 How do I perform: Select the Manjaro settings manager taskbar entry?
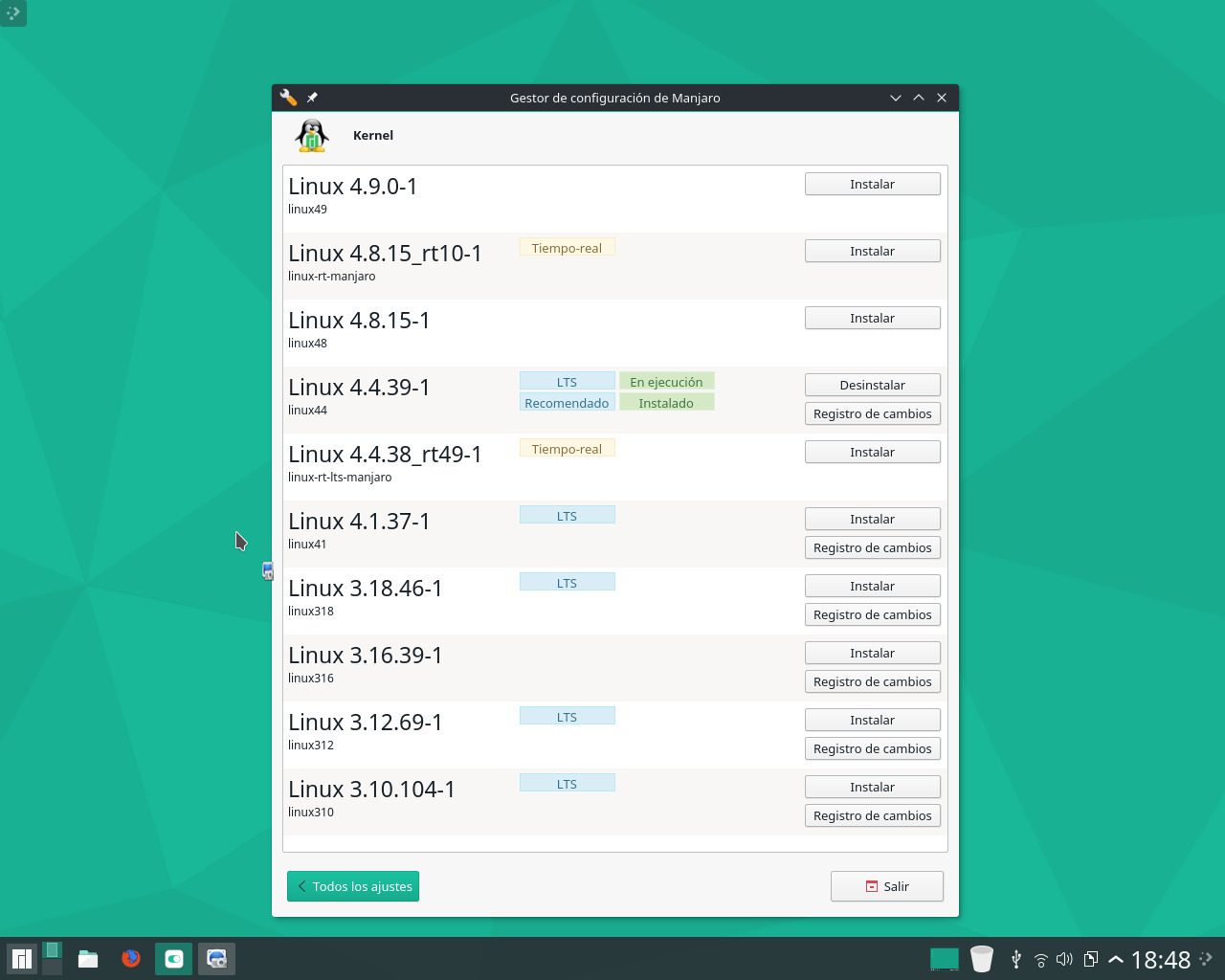(217, 959)
